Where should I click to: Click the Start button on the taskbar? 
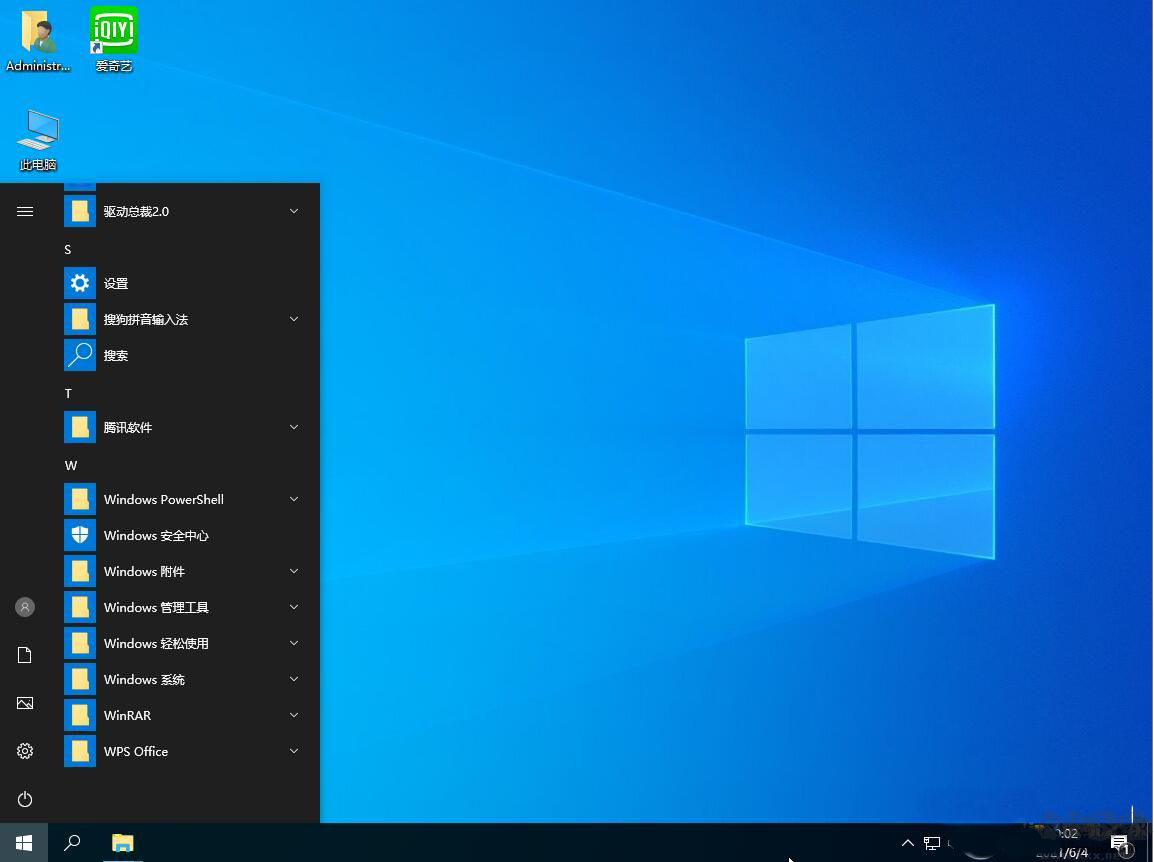point(22,843)
